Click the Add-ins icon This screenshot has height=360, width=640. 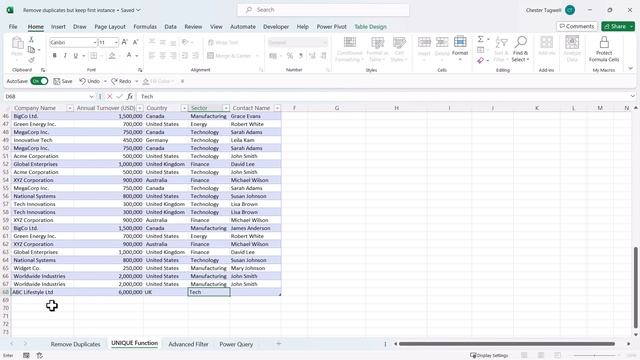546,46
